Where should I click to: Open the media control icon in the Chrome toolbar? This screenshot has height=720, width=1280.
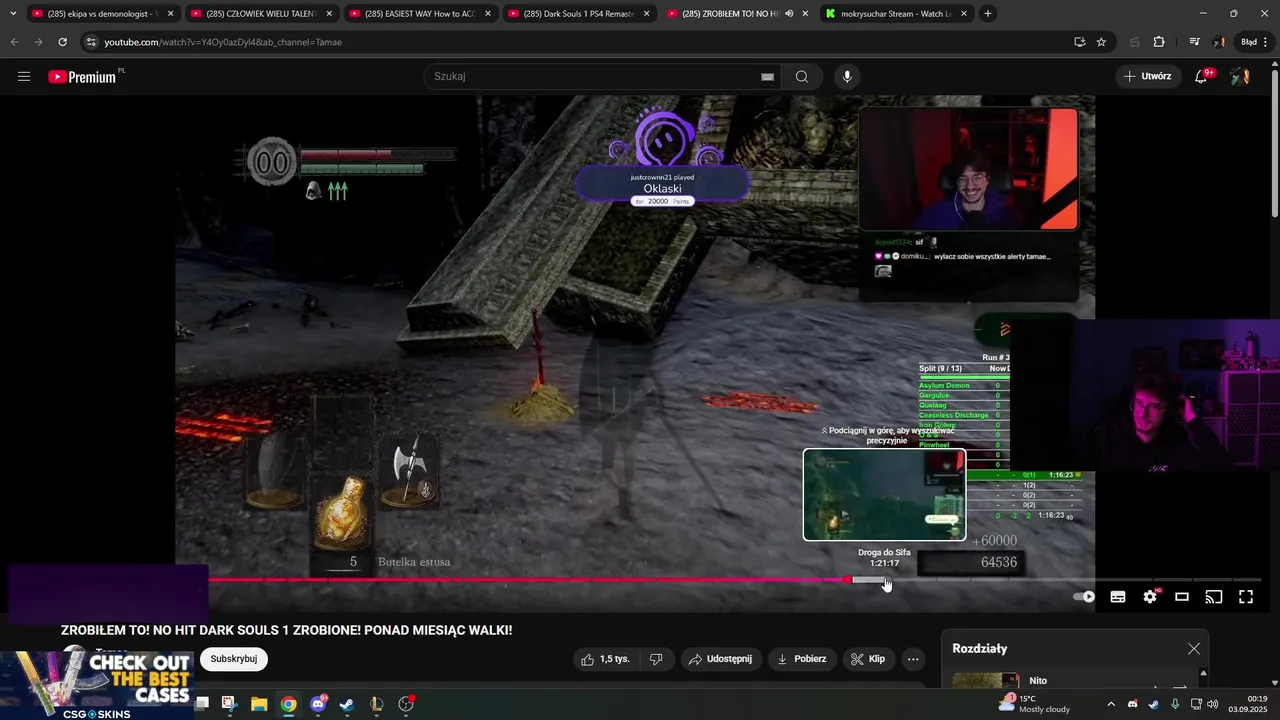coord(1194,42)
